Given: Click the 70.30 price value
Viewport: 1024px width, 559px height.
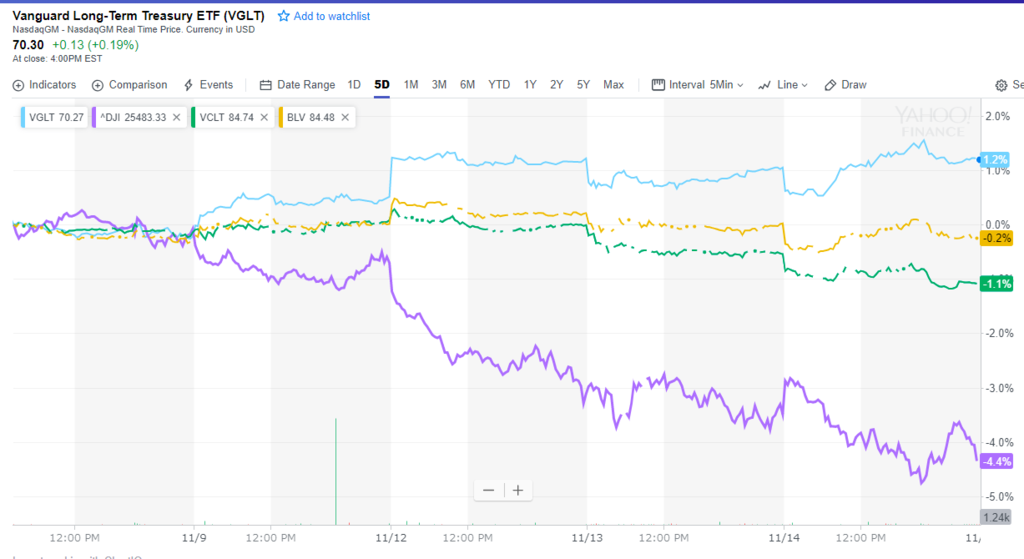Looking at the screenshot, I should pyautogui.click(x=28, y=45).
